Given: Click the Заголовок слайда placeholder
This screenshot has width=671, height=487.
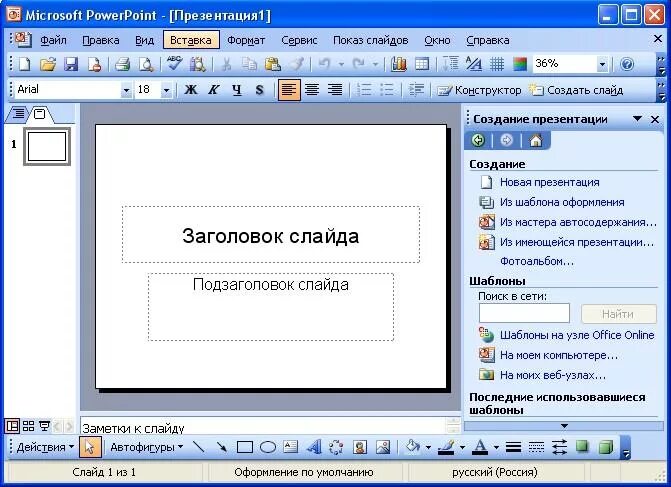Looking at the screenshot, I should (270, 235).
